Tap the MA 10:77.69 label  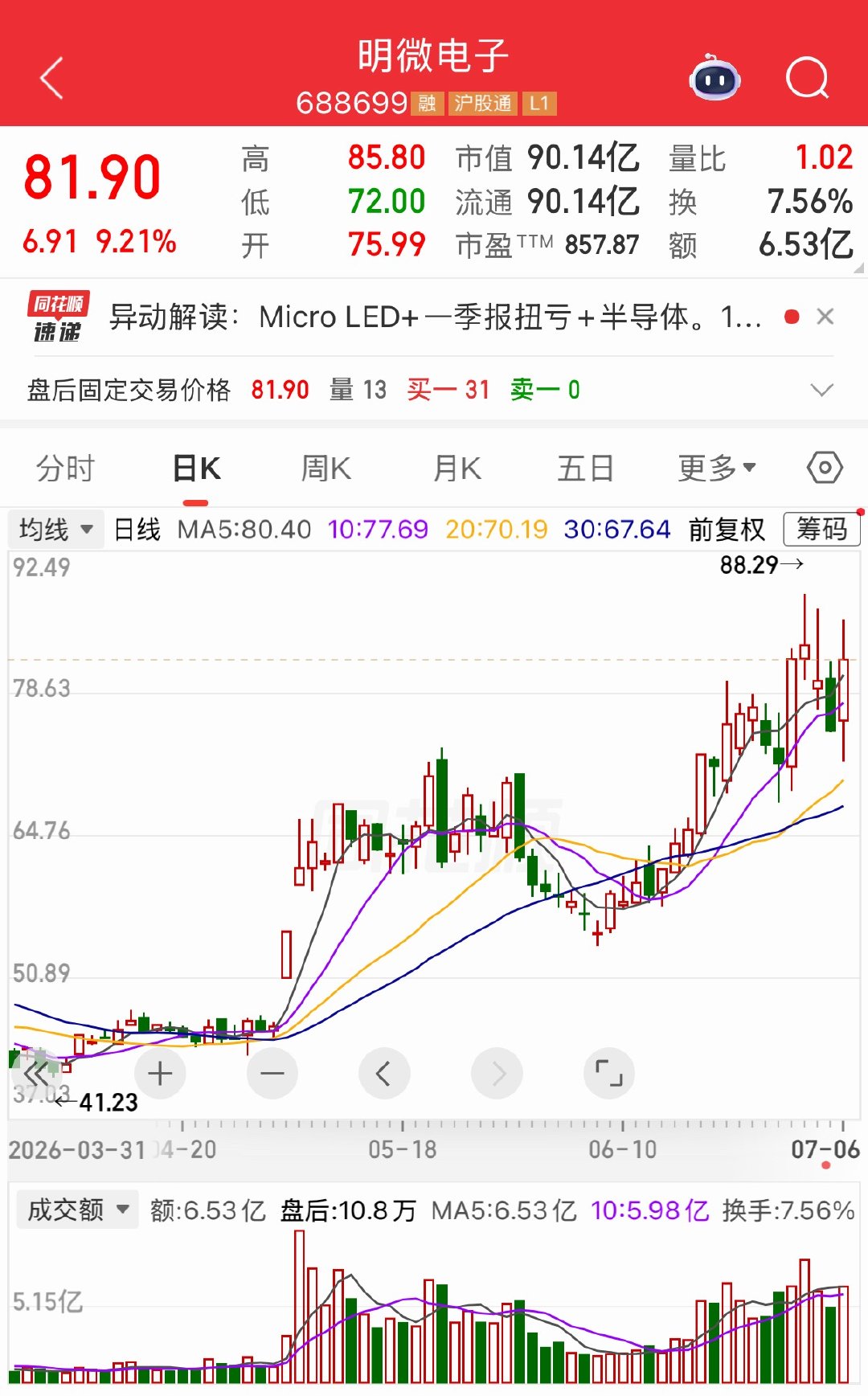tap(378, 530)
